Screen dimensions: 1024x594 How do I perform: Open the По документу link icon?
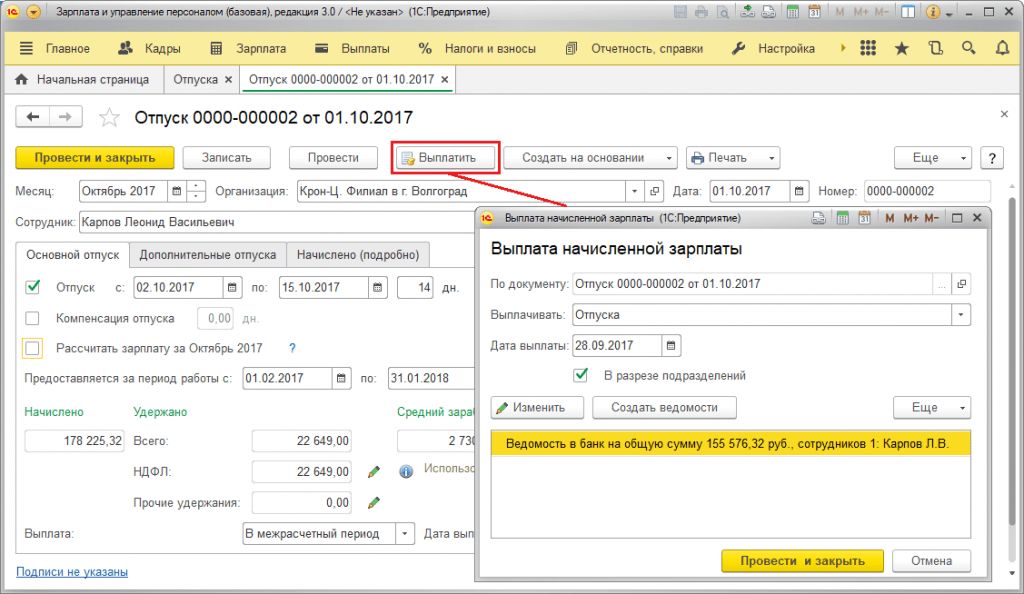tap(961, 284)
